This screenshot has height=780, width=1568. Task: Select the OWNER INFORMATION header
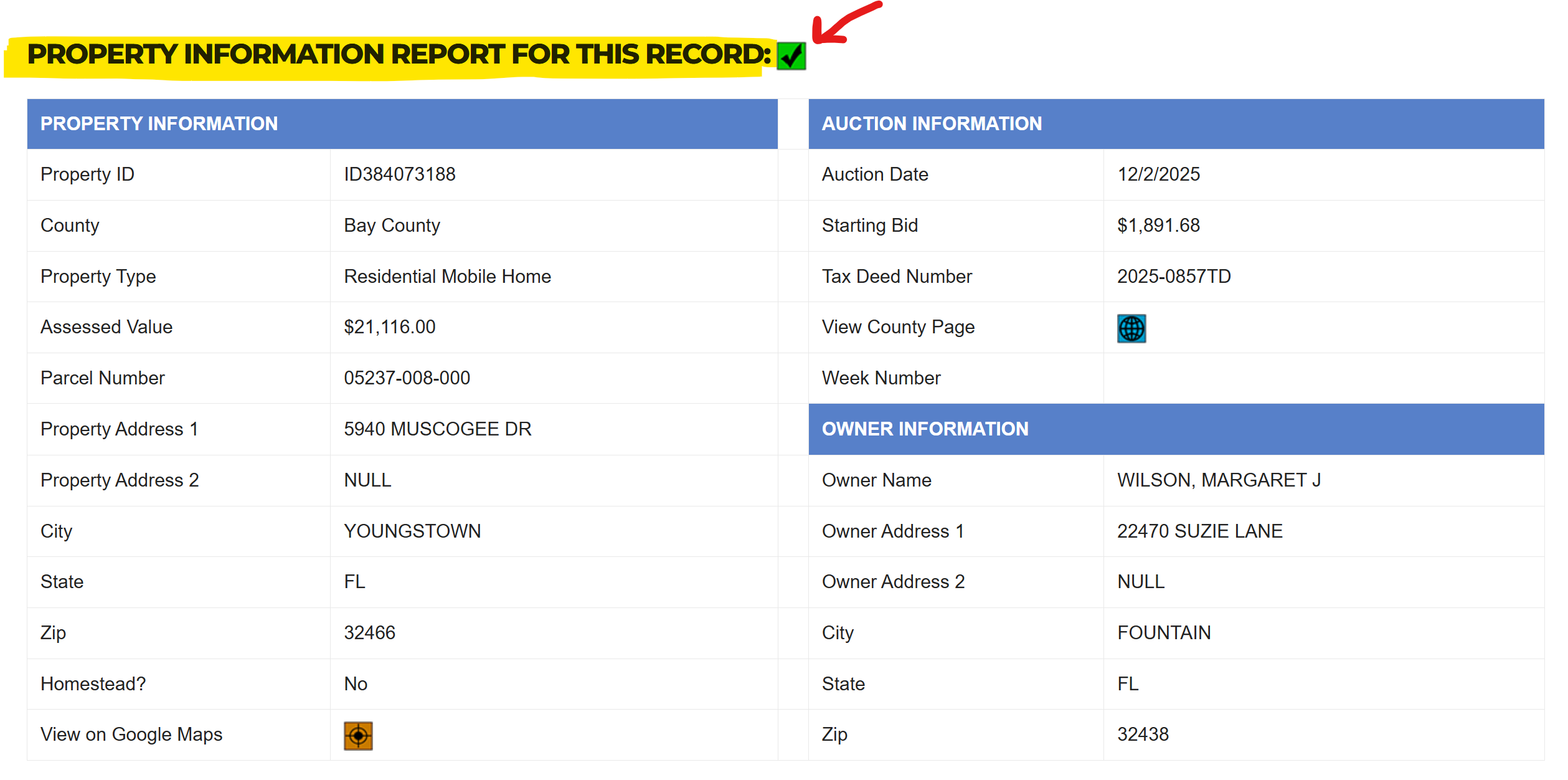tap(925, 429)
